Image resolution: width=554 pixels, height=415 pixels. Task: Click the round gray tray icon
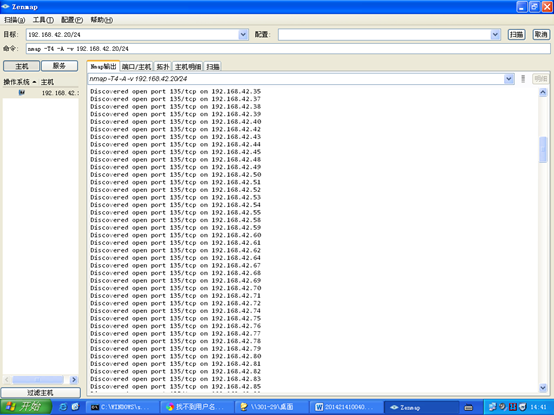pos(502,407)
